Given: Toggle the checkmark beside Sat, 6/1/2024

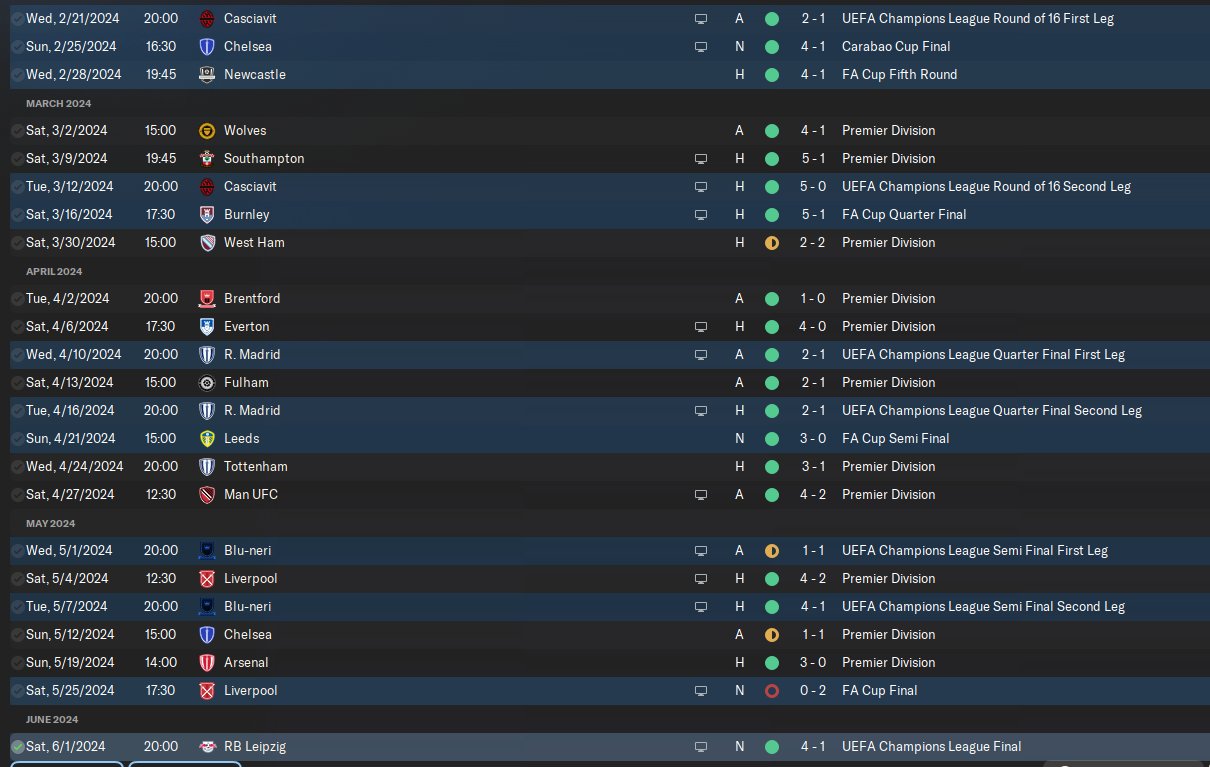Looking at the screenshot, I should [17, 746].
